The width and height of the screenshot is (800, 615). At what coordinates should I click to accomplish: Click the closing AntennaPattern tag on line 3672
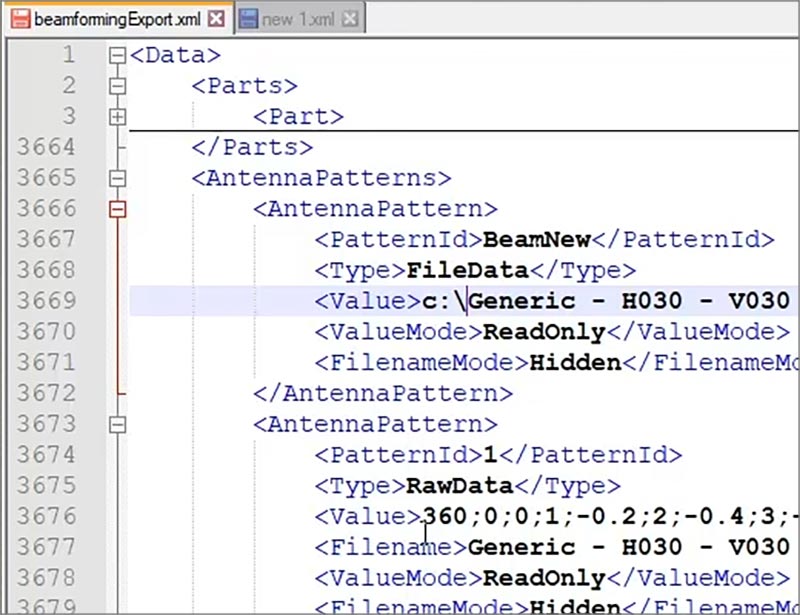[x=383, y=393]
